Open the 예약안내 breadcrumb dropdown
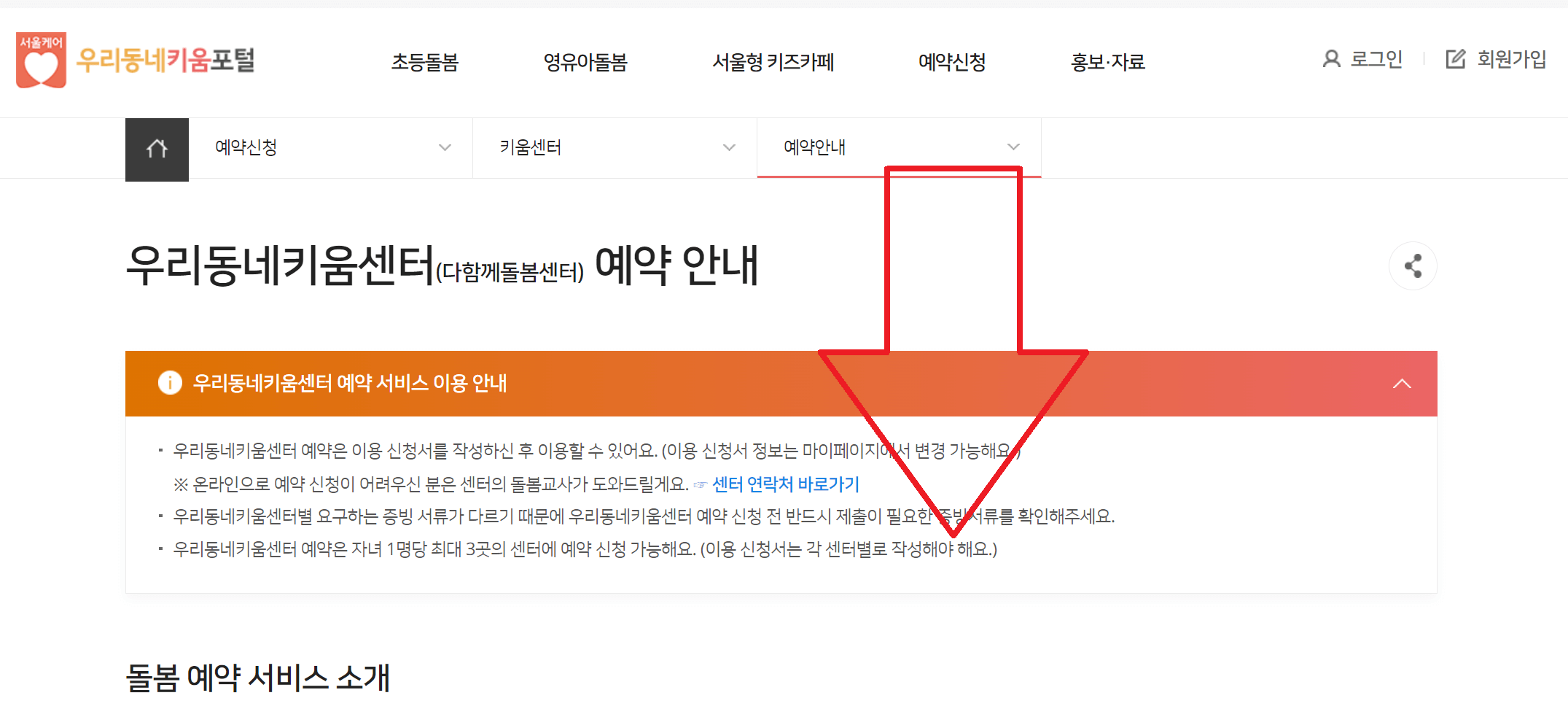Image resolution: width=1568 pixels, height=717 pixels. pos(1013,147)
